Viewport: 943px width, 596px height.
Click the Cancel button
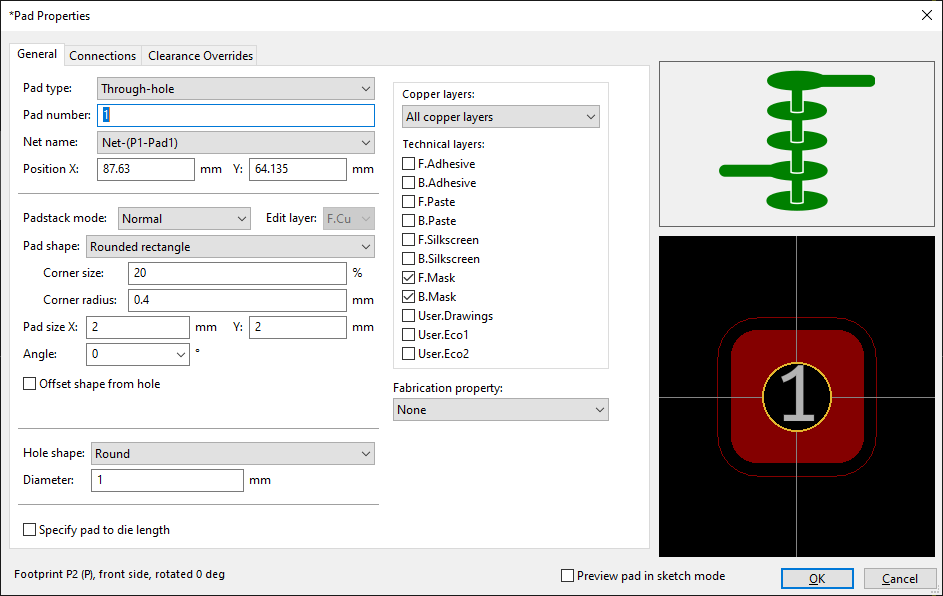[899, 579]
